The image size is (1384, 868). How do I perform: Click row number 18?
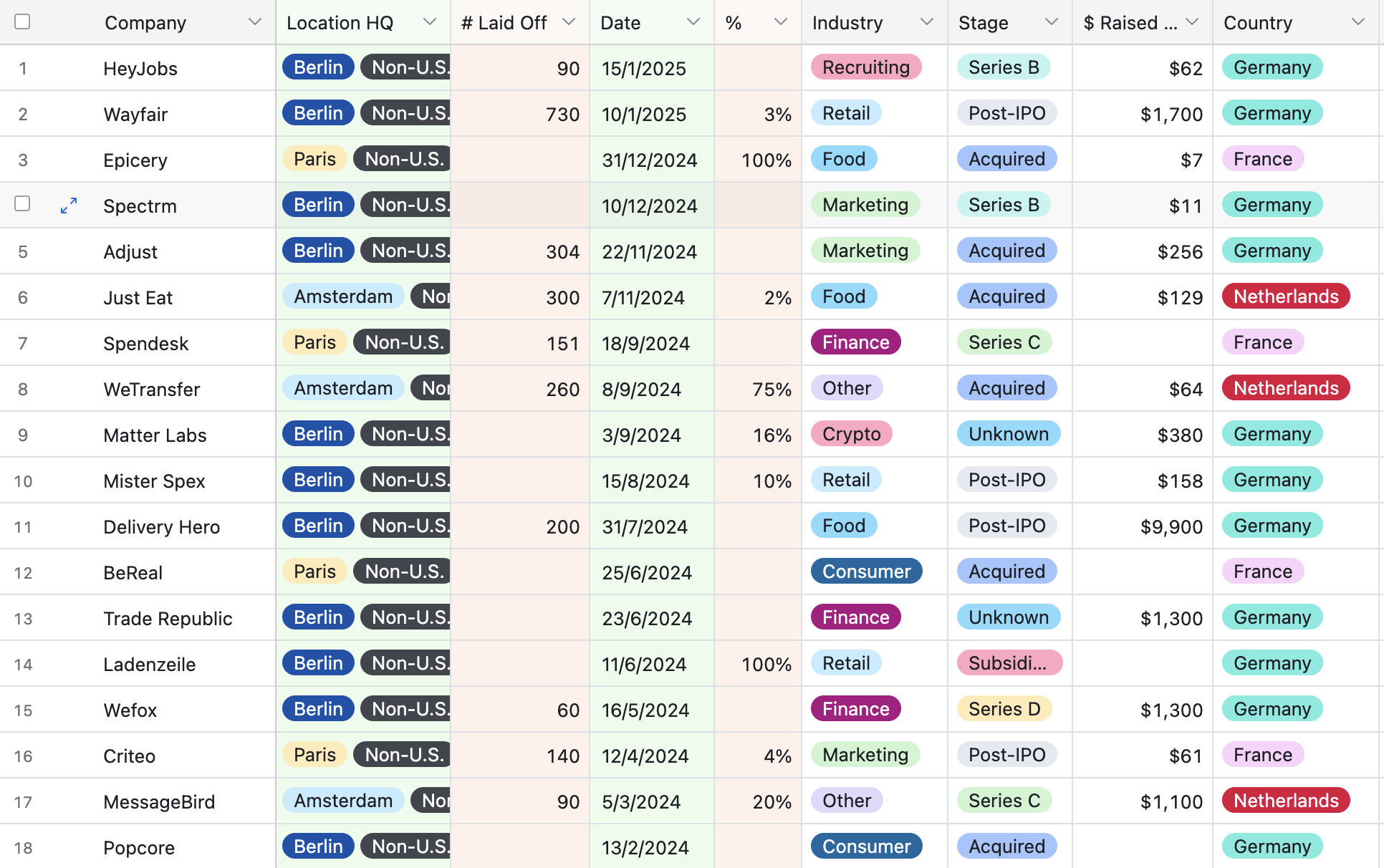pos(23,848)
